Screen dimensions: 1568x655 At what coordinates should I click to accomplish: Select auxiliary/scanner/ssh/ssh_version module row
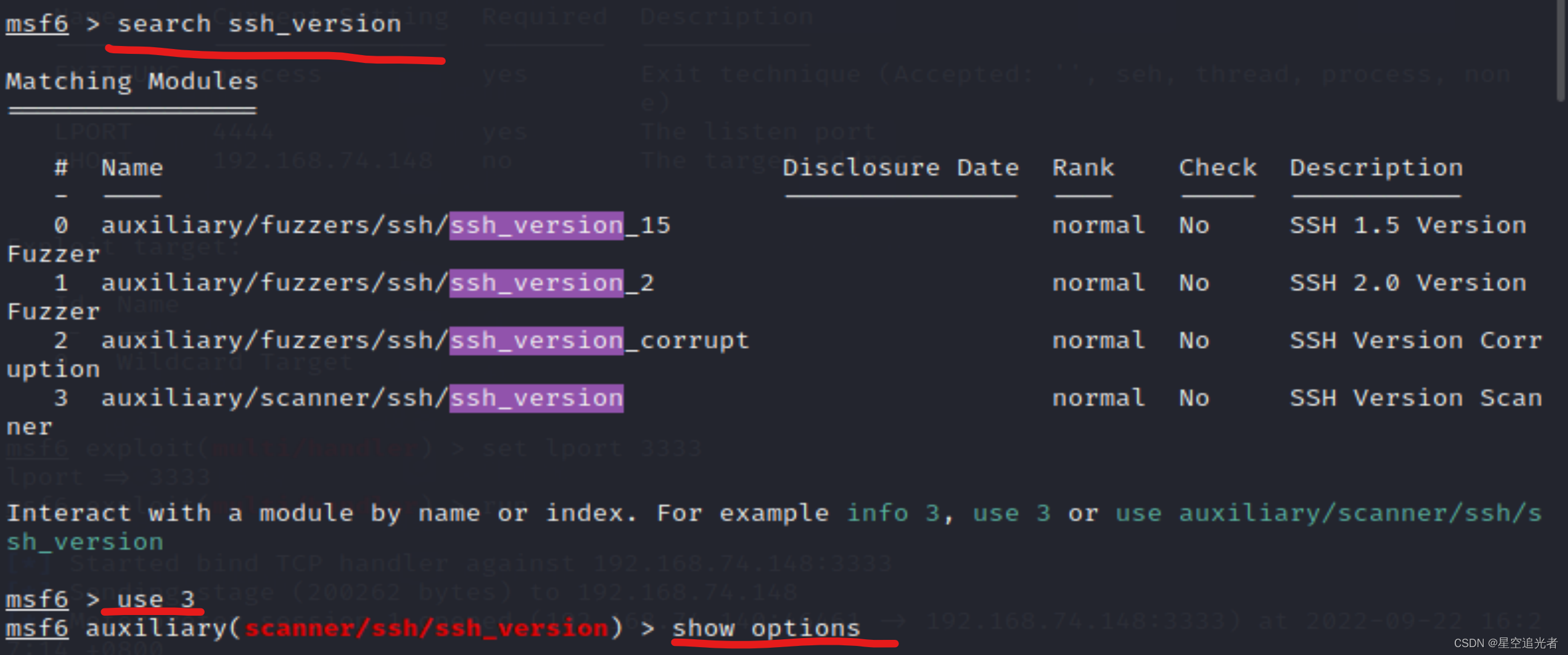pyautogui.click(x=362, y=399)
